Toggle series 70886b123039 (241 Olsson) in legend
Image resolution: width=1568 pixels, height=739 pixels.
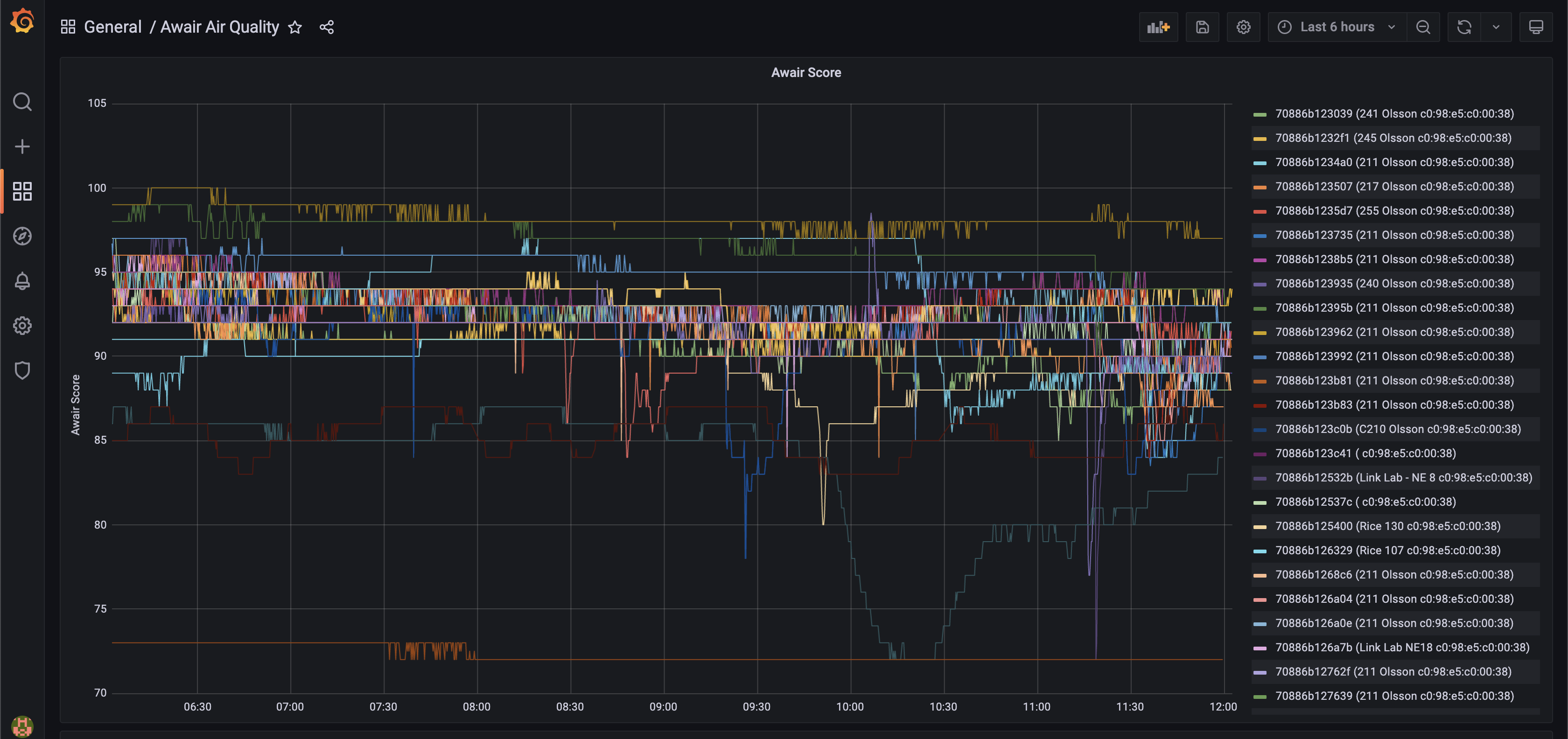pos(1394,114)
